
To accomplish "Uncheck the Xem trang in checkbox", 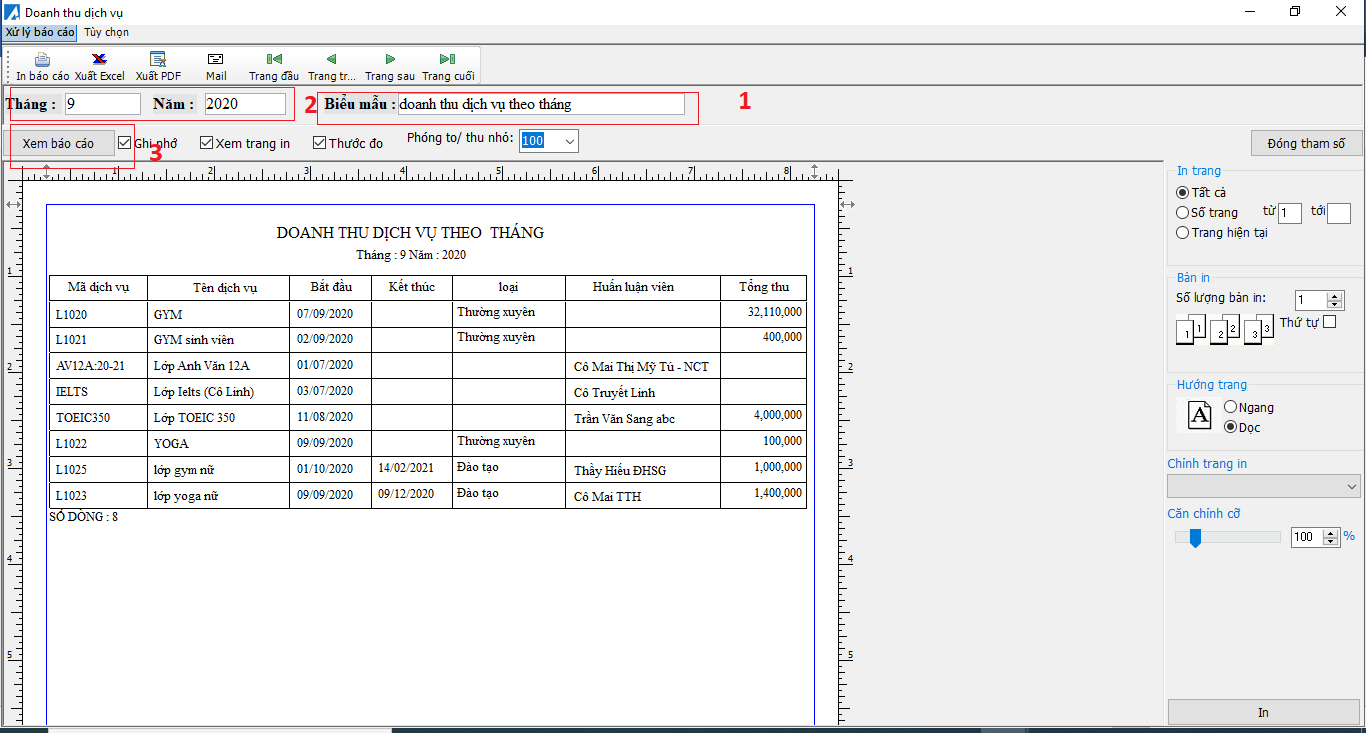I will (x=207, y=143).
